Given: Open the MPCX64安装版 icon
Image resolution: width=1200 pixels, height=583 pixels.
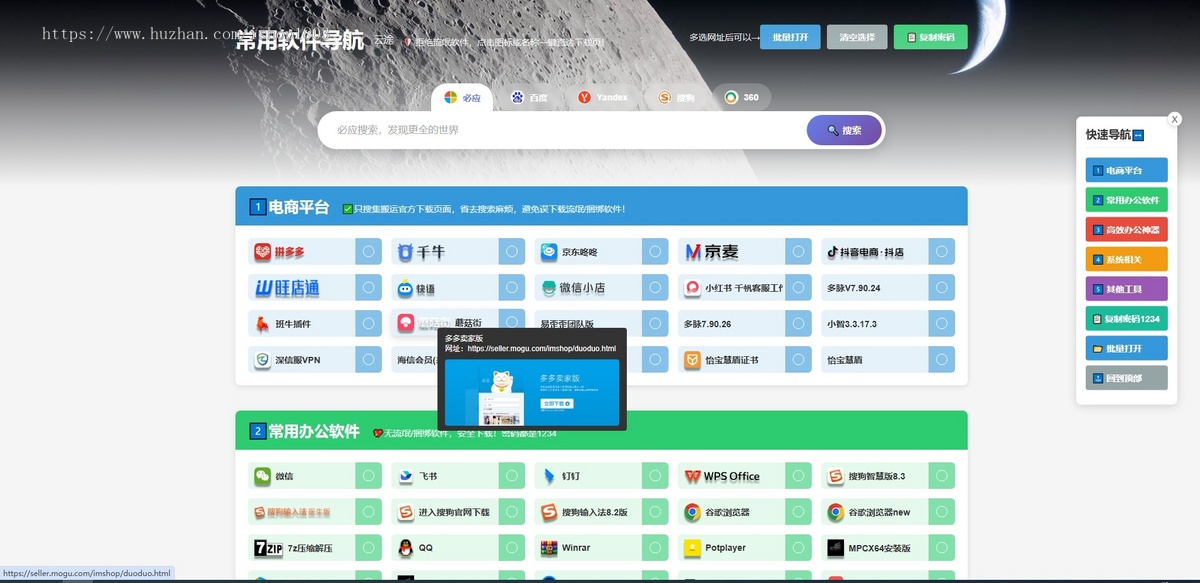Looking at the screenshot, I should (x=836, y=548).
